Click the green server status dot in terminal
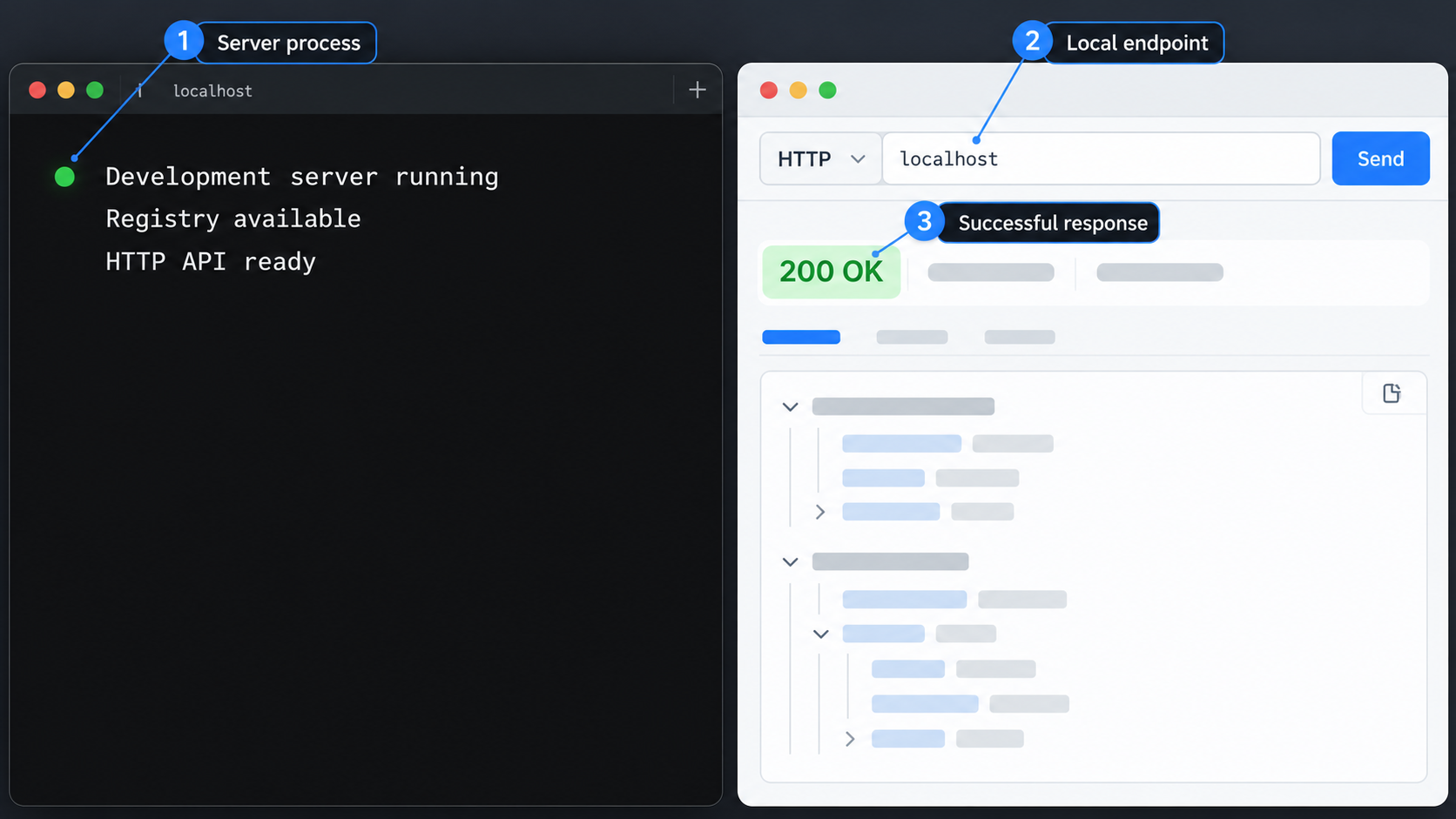 pos(64,177)
